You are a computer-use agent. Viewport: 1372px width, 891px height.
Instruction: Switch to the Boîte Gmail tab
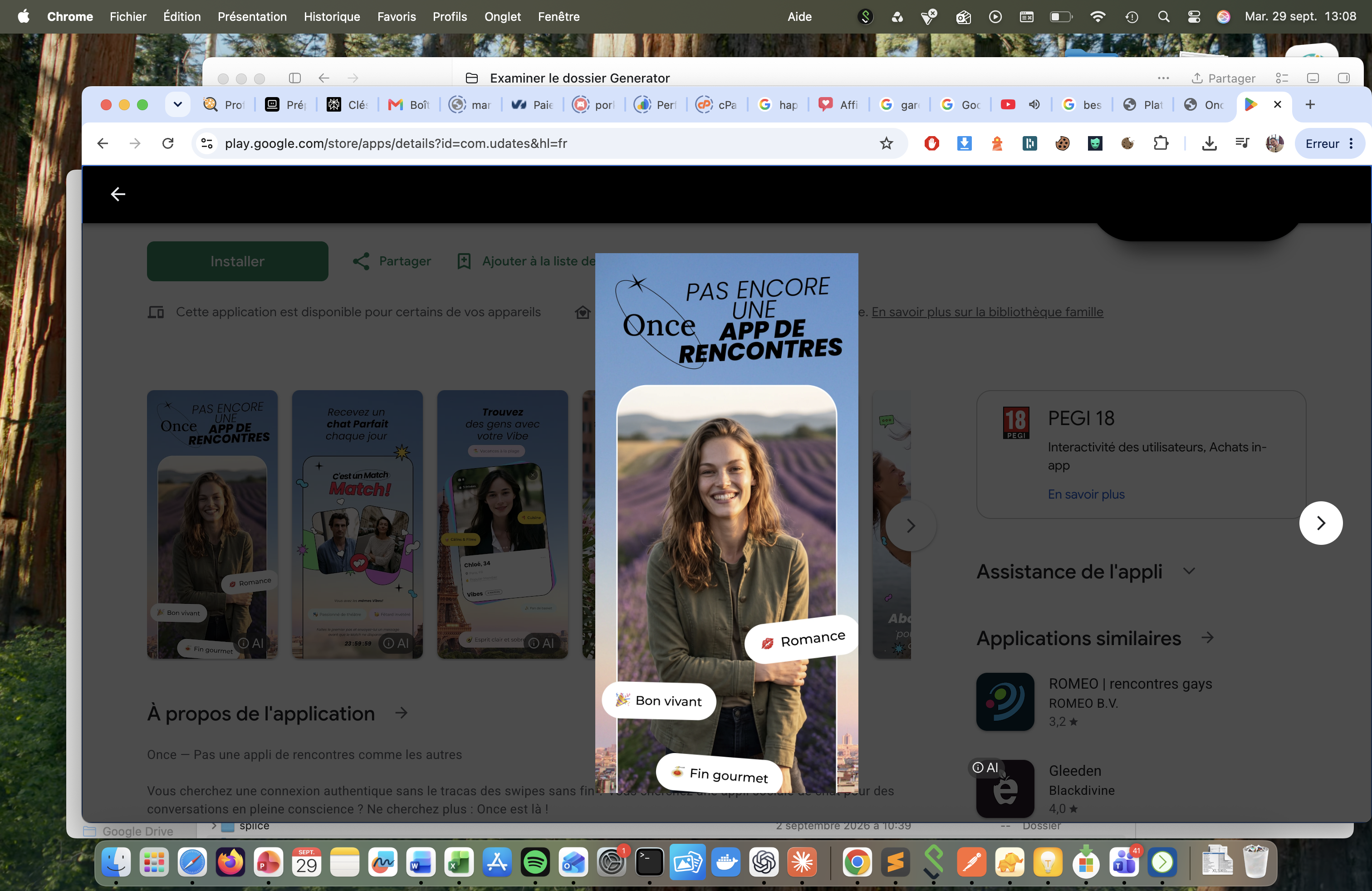pyautogui.click(x=409, y=104)
